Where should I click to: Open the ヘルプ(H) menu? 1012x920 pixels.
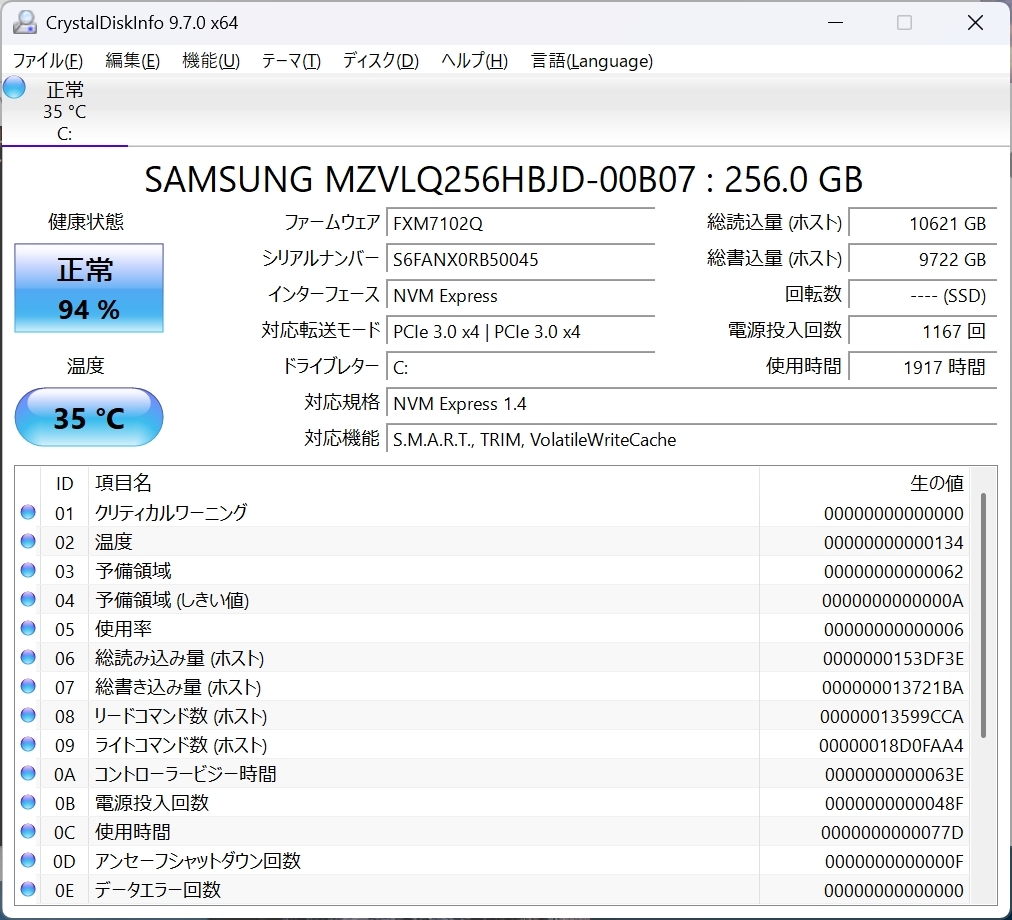coord(474,61)
